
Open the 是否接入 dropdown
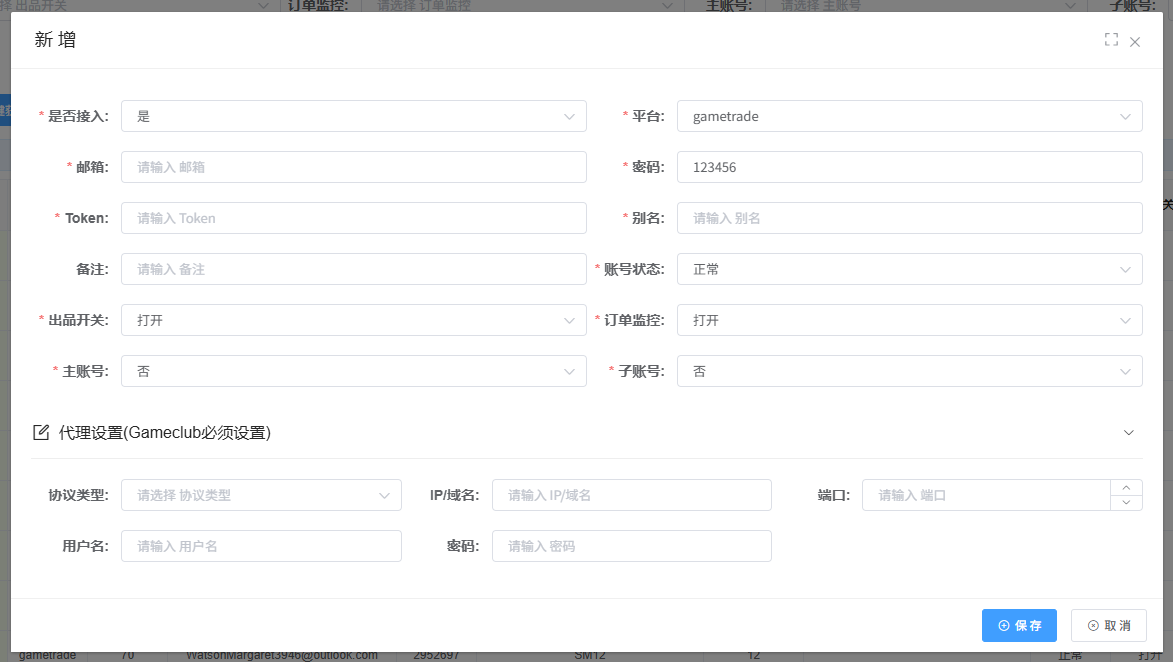(352, 115)
